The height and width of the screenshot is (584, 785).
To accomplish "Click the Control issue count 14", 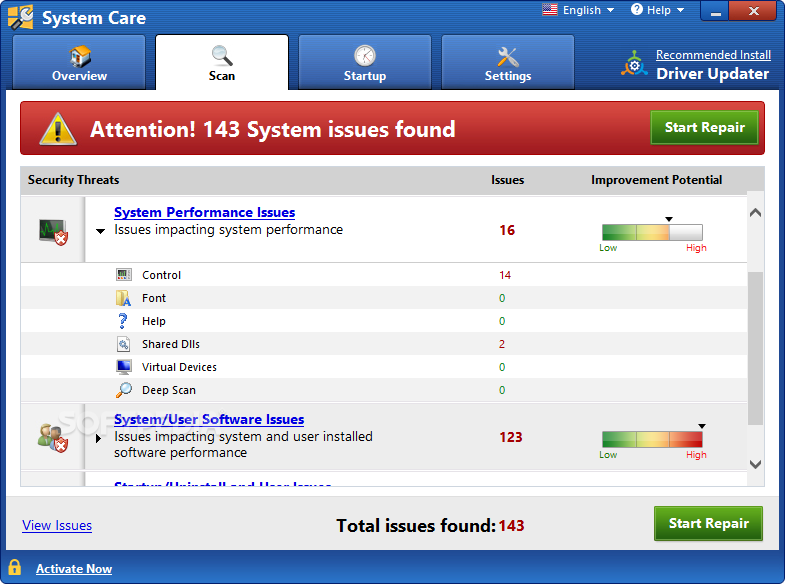I will tap(505, 275).
